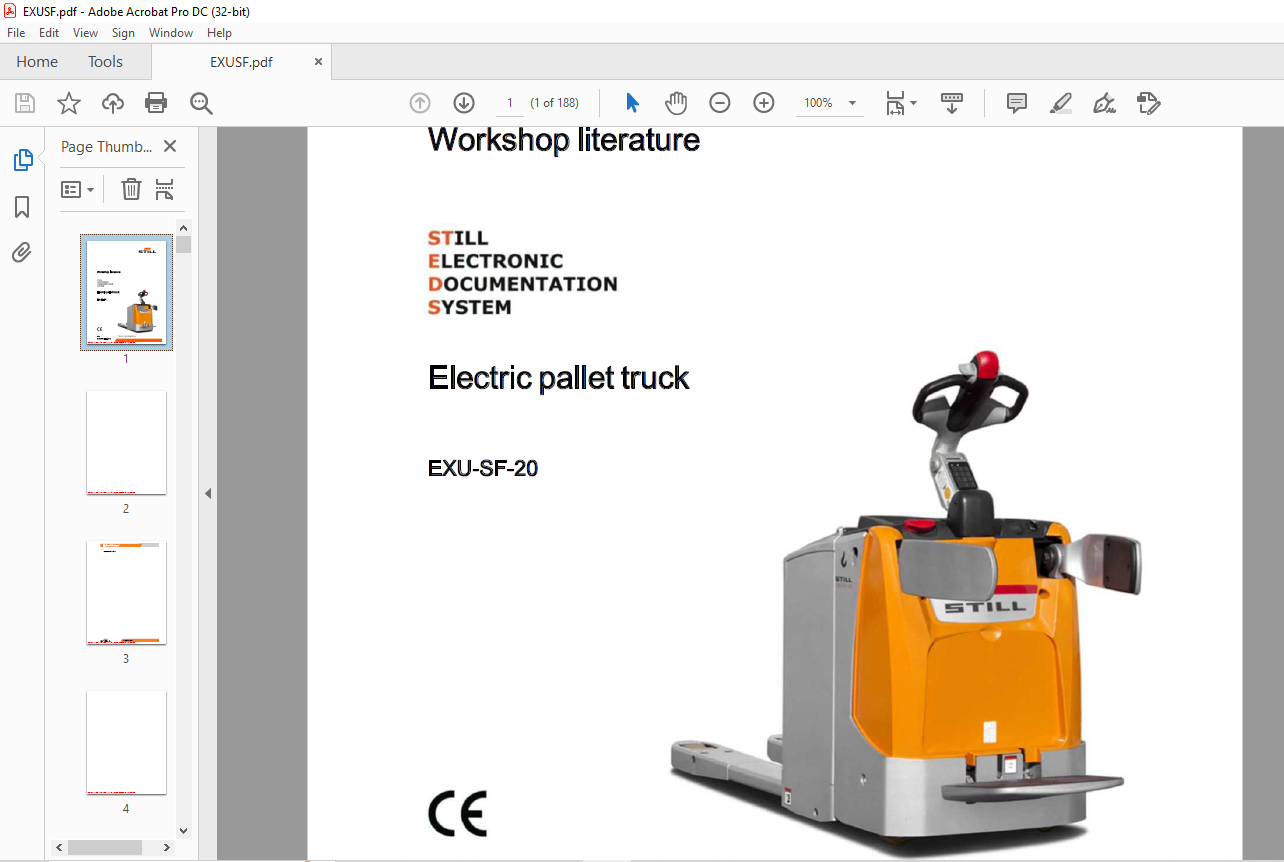Open the Attachments paperclip panel
Screen dimensions: 1284x862
(22, 253)
